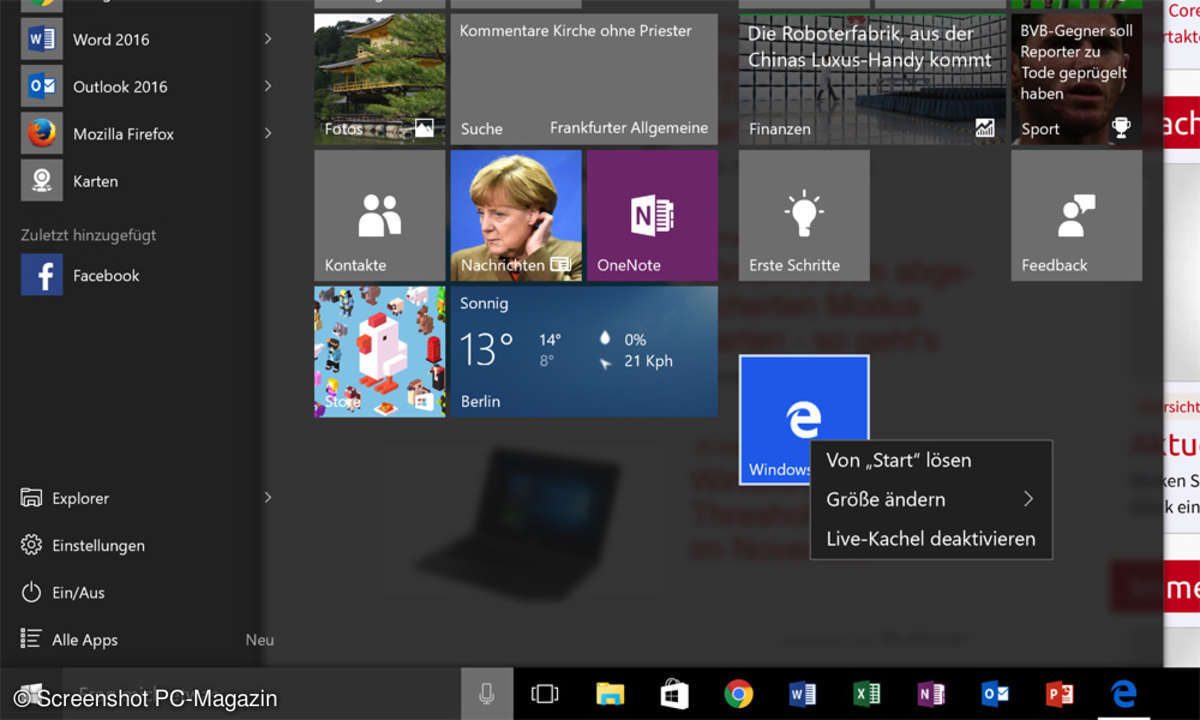Open the Kontakte people tile
Image resolution: width=1200 pixels, height=720 pixels.
click(379, 215)
